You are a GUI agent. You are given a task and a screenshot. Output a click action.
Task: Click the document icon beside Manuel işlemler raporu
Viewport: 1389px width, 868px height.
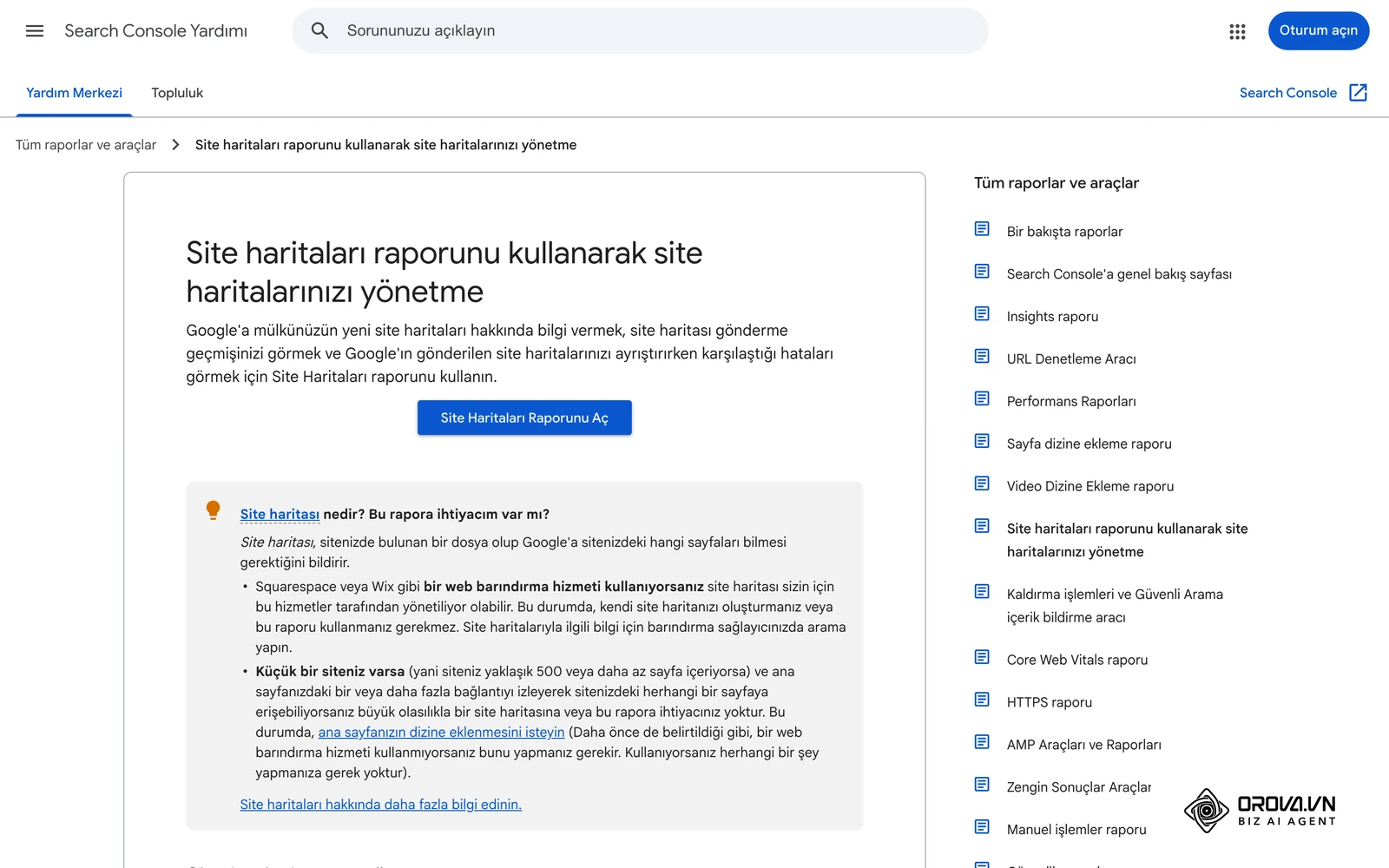(x=982, y=827)
